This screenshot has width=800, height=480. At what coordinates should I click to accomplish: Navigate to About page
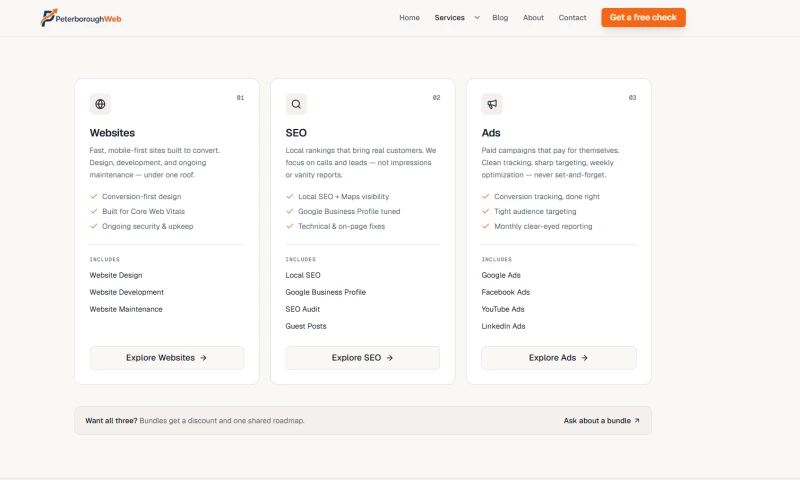tap(533, 17)
